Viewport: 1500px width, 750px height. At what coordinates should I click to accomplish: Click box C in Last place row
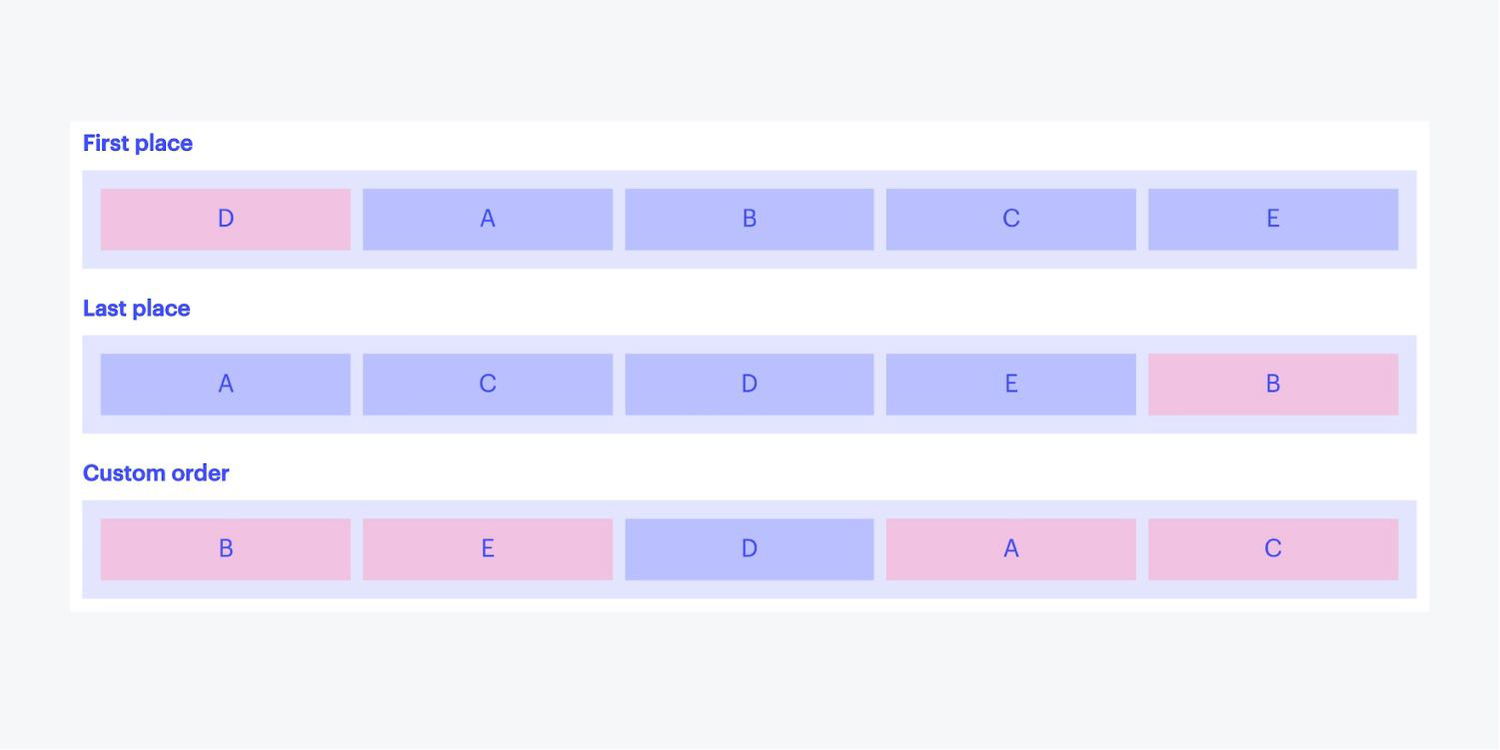coord(487,384)
